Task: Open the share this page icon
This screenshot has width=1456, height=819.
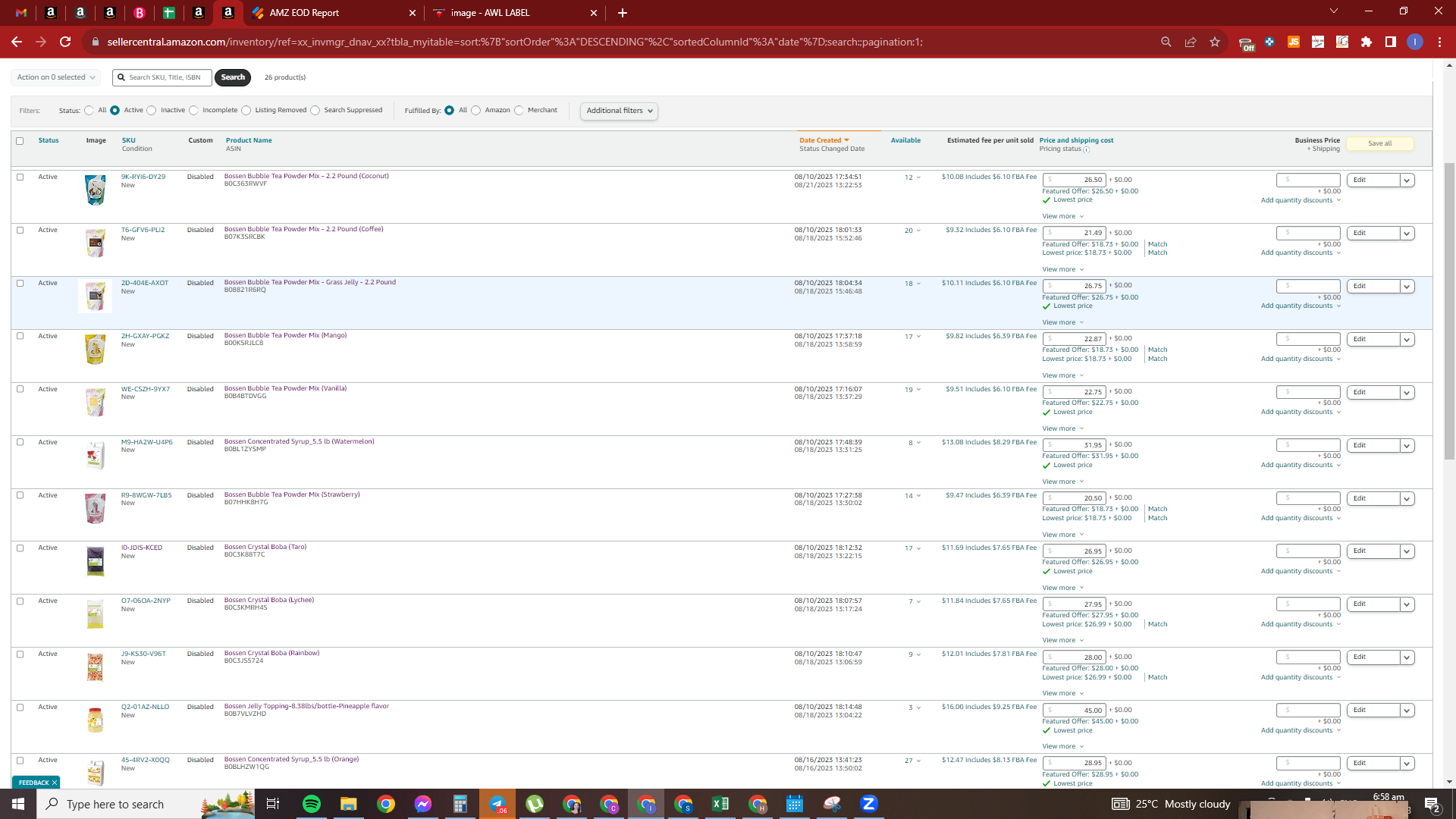Action: [x=1191, y=42]
